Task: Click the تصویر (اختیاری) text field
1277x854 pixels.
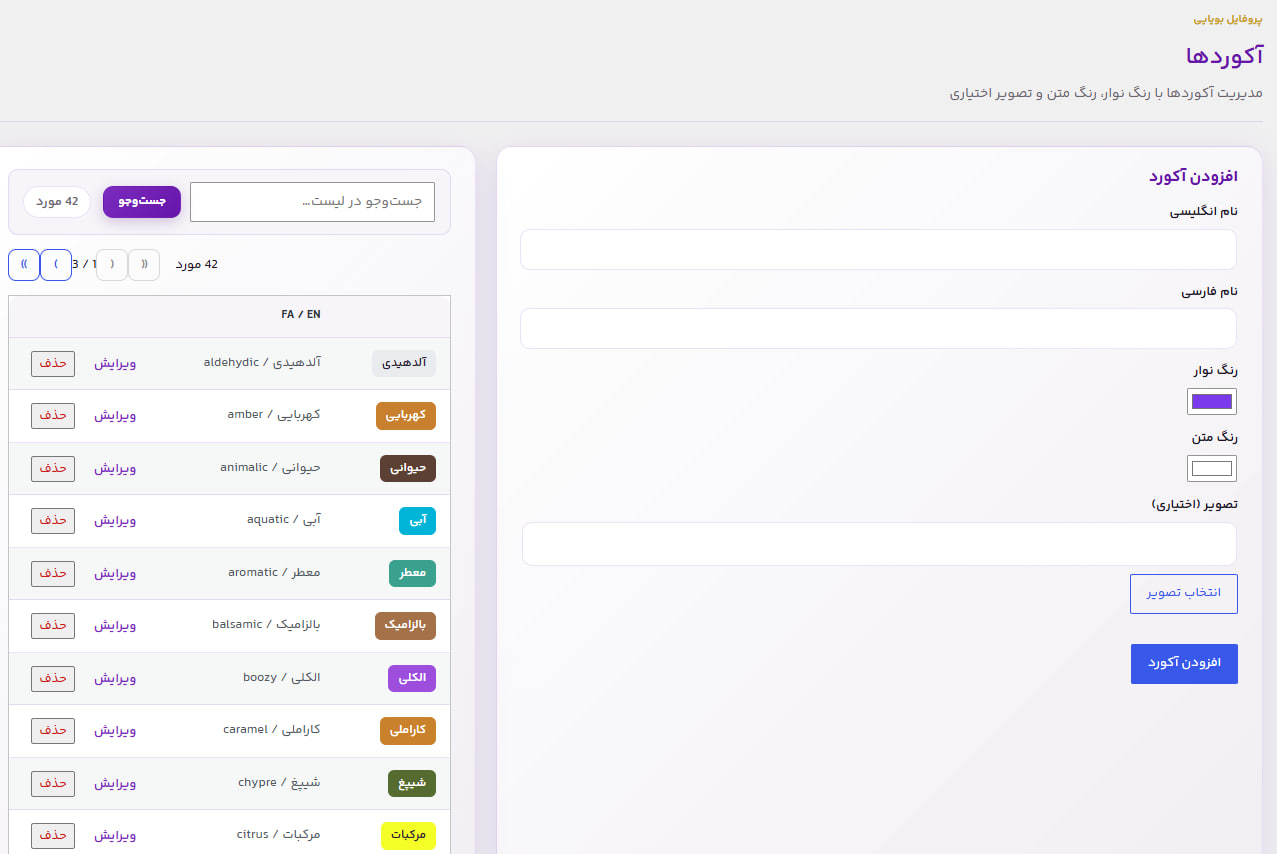Action: coord(879,544)
